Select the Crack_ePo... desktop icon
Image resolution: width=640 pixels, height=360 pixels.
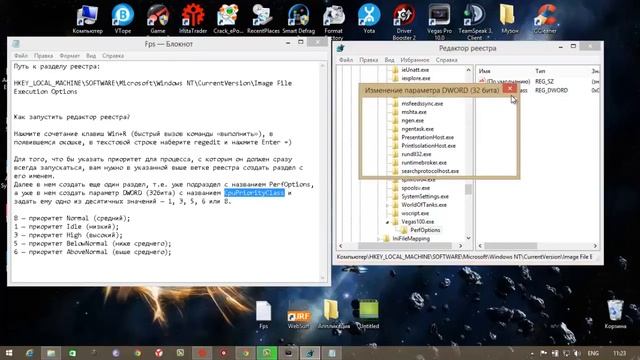tap(228, 18)
